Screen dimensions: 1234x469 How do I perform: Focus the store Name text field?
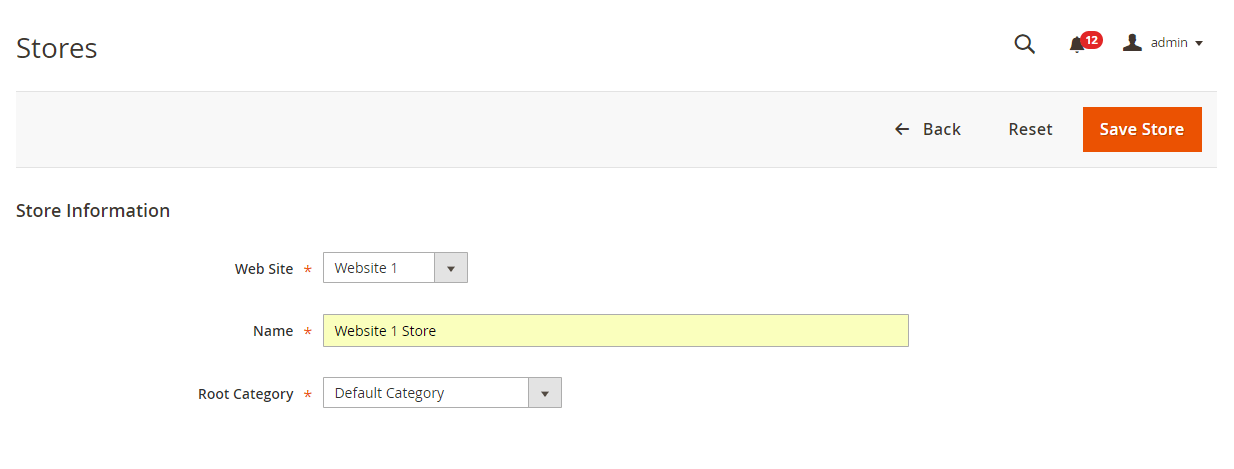pos(615,331)
